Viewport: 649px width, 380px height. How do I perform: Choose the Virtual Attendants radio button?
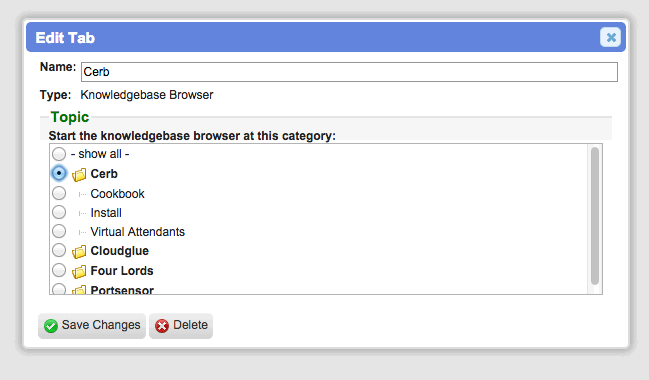tap(59, 231)
